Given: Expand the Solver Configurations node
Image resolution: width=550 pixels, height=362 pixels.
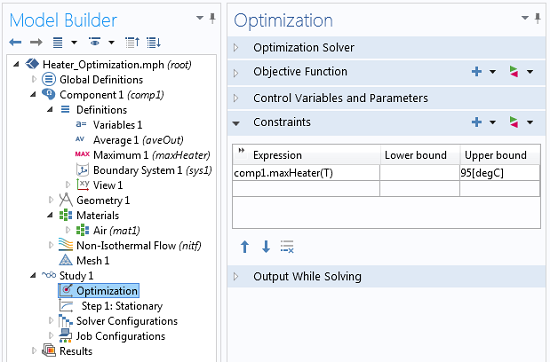Looking at the screenshot, I should tap(51, 320).
